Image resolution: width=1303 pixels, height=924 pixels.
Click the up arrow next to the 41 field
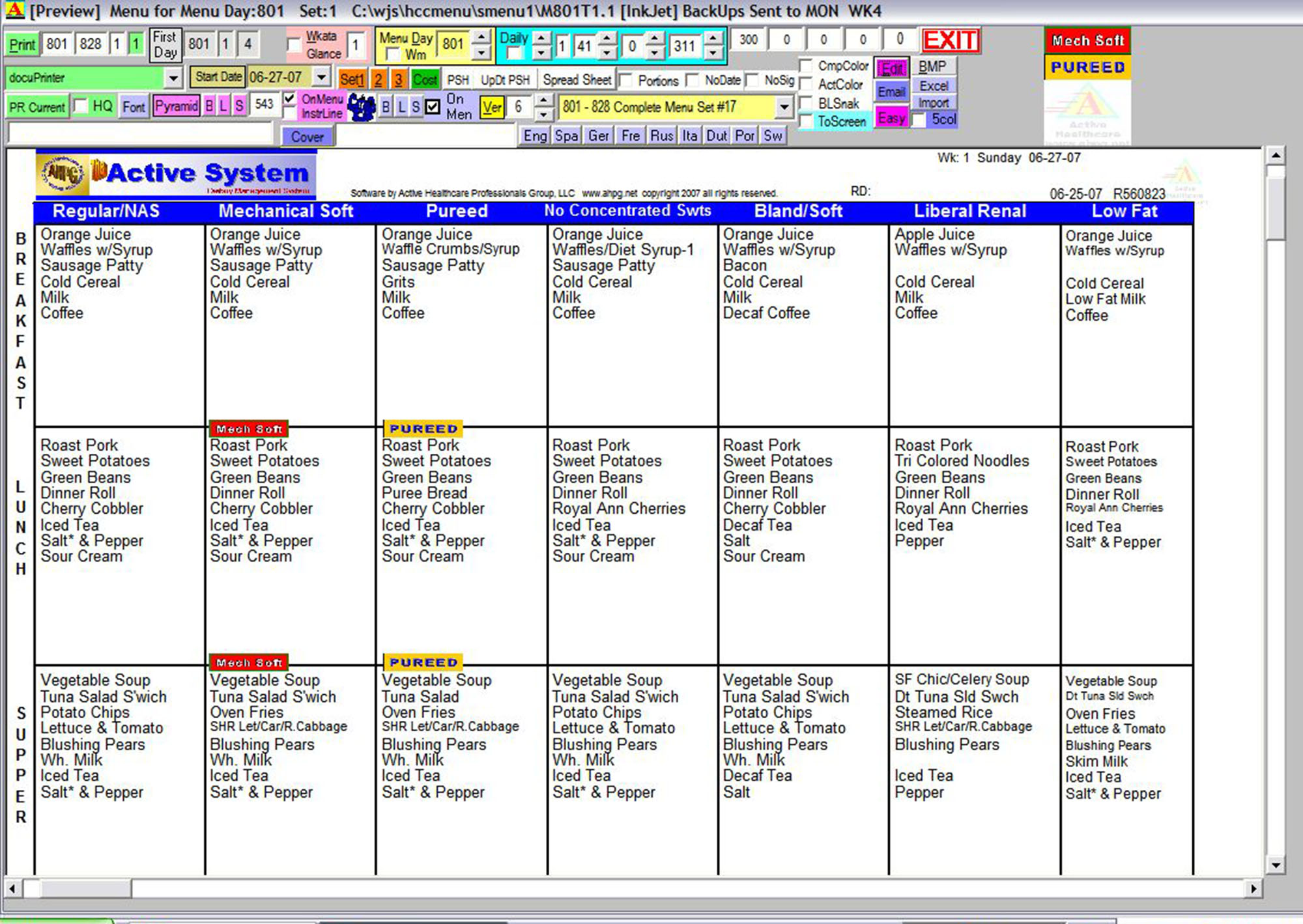pos(607,37)
